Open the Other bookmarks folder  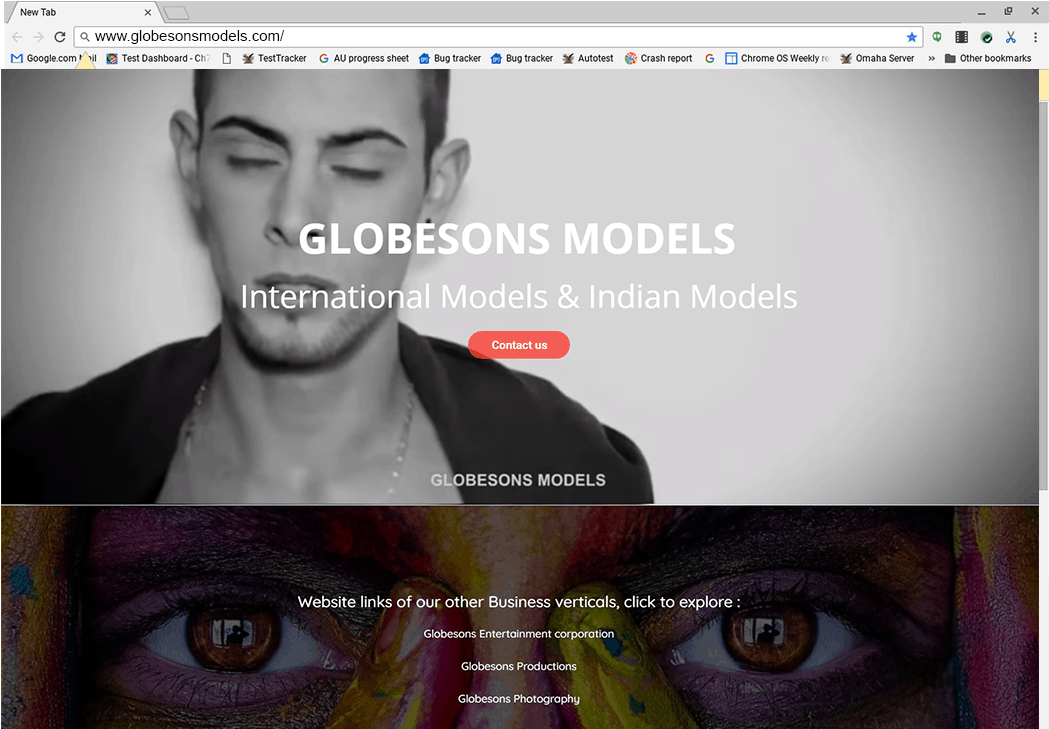pos(987,58)
